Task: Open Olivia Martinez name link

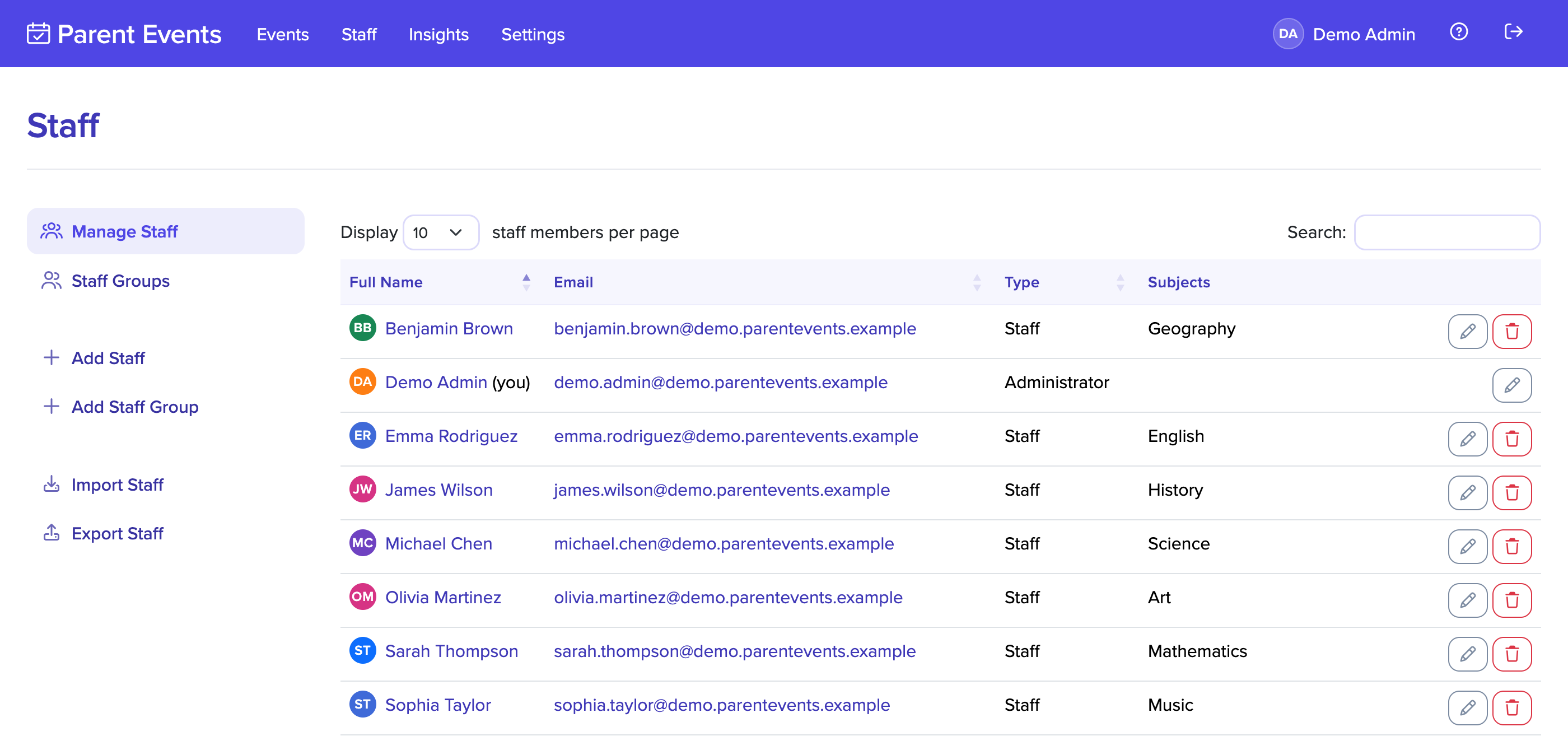Action: click(x=442, y=597)
